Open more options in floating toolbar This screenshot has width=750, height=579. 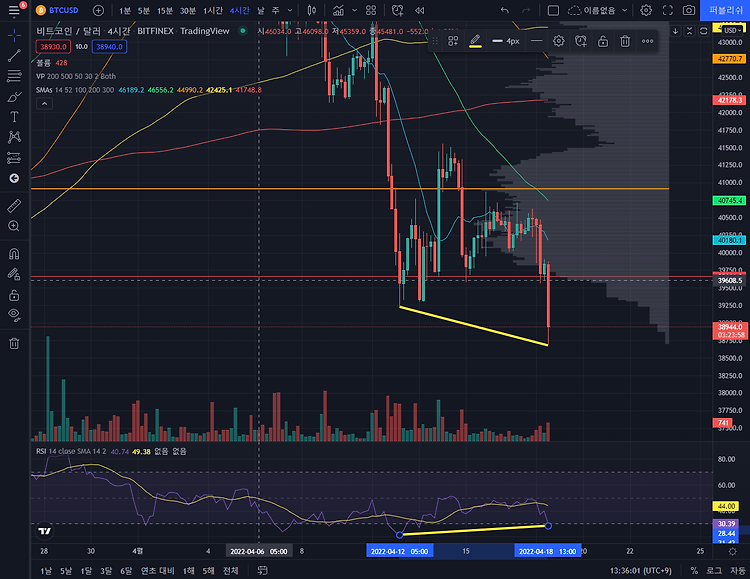pyautogui.click(x=647, y=41)
